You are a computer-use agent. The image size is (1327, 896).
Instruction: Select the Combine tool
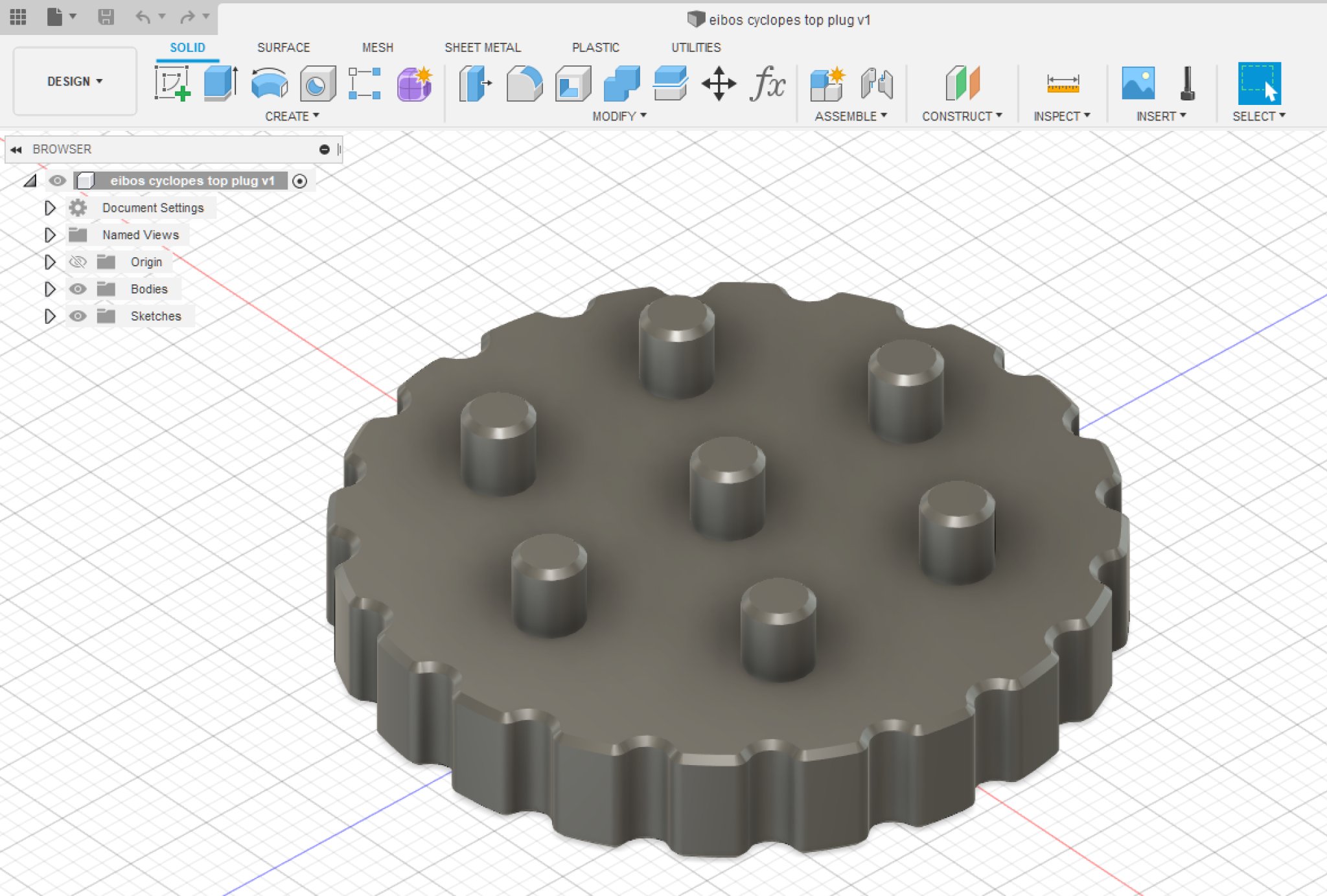(x=622, y=83)
